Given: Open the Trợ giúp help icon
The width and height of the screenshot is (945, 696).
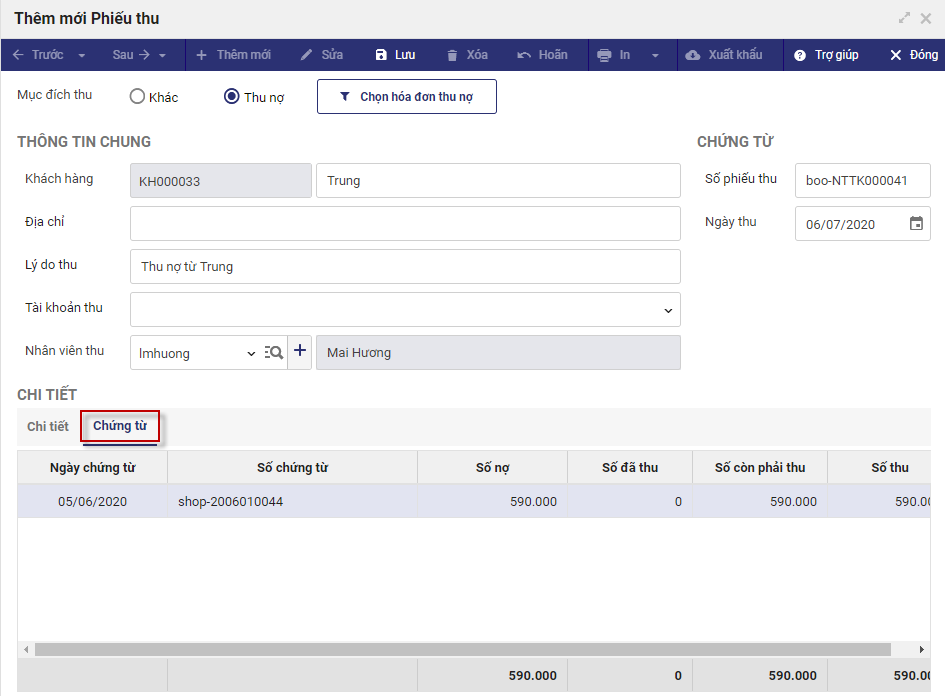Looking at the screenshot, I should (800, 55).
